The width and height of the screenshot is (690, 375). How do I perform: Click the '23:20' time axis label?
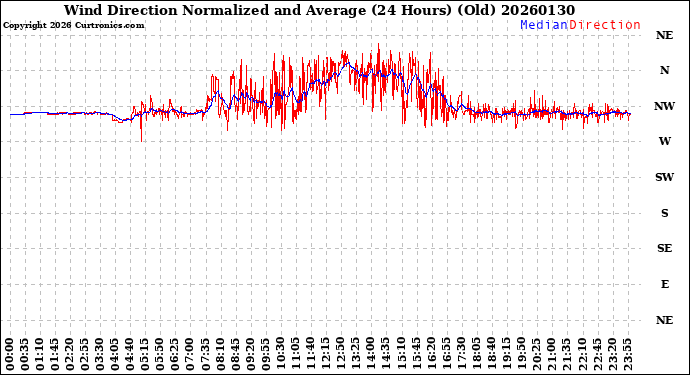[x=612, y=355]
